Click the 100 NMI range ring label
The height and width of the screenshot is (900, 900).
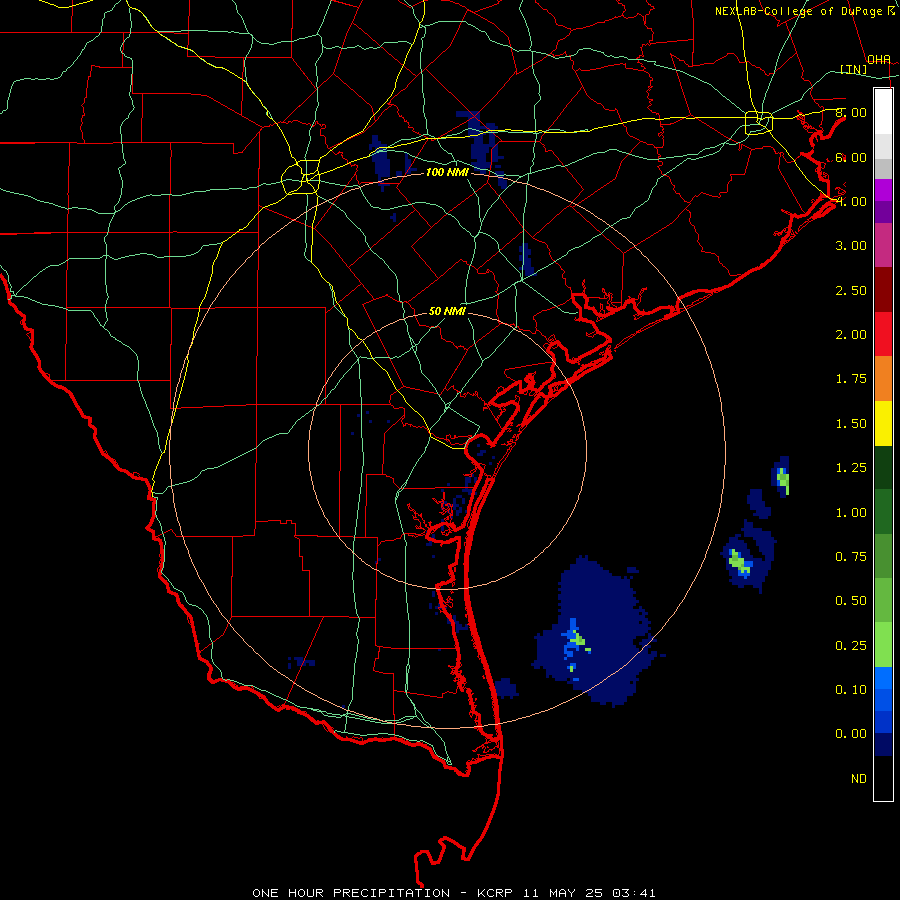click(x=447, y=172)
